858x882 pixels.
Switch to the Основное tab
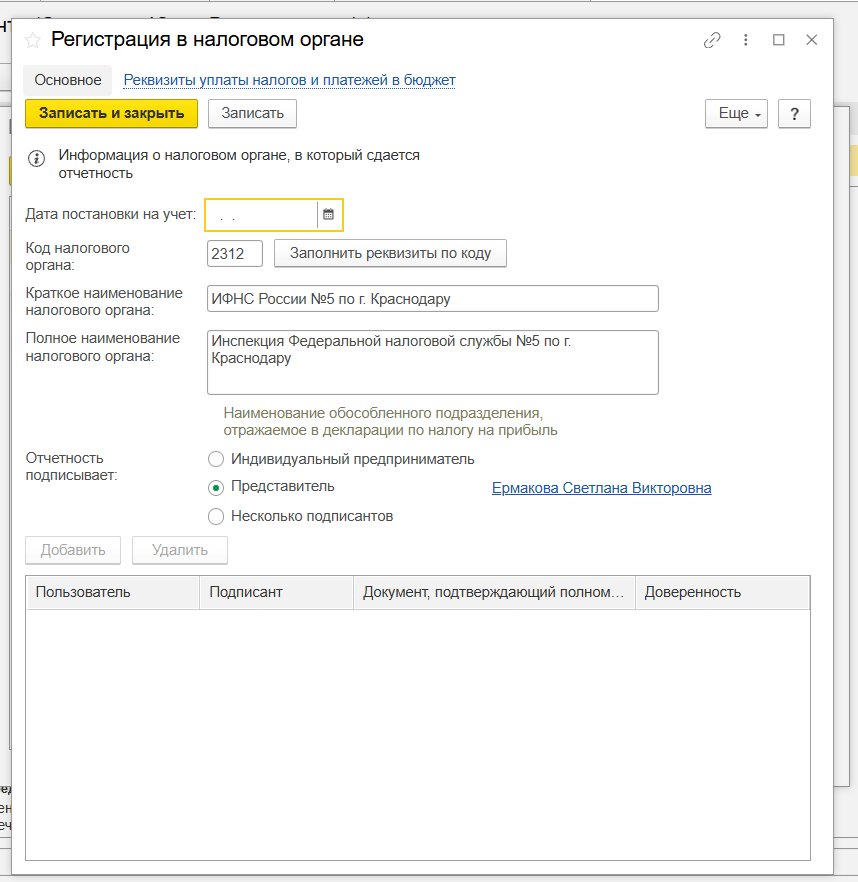(68, 80)
